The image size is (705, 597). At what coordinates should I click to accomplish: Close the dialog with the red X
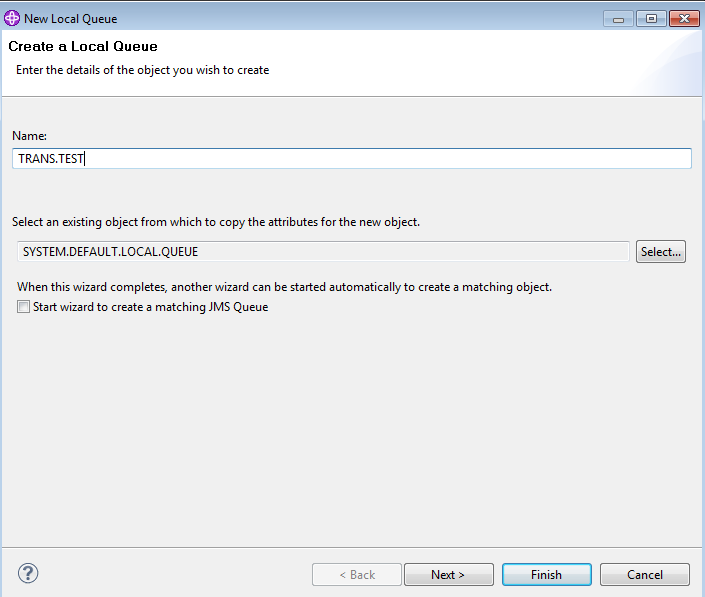[684, 19]
